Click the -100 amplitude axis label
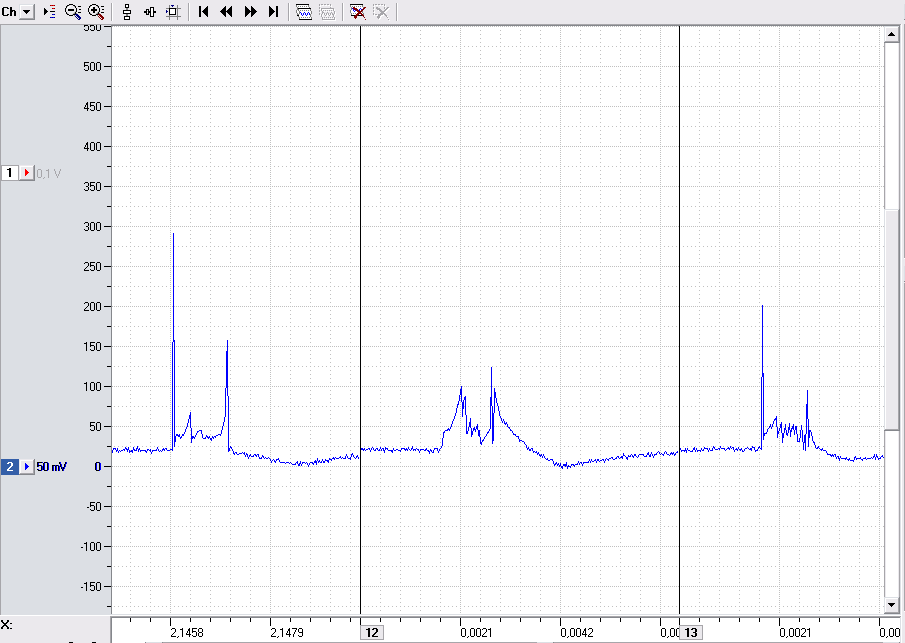Viewport: 905px width, 643px height. [91, 546]
